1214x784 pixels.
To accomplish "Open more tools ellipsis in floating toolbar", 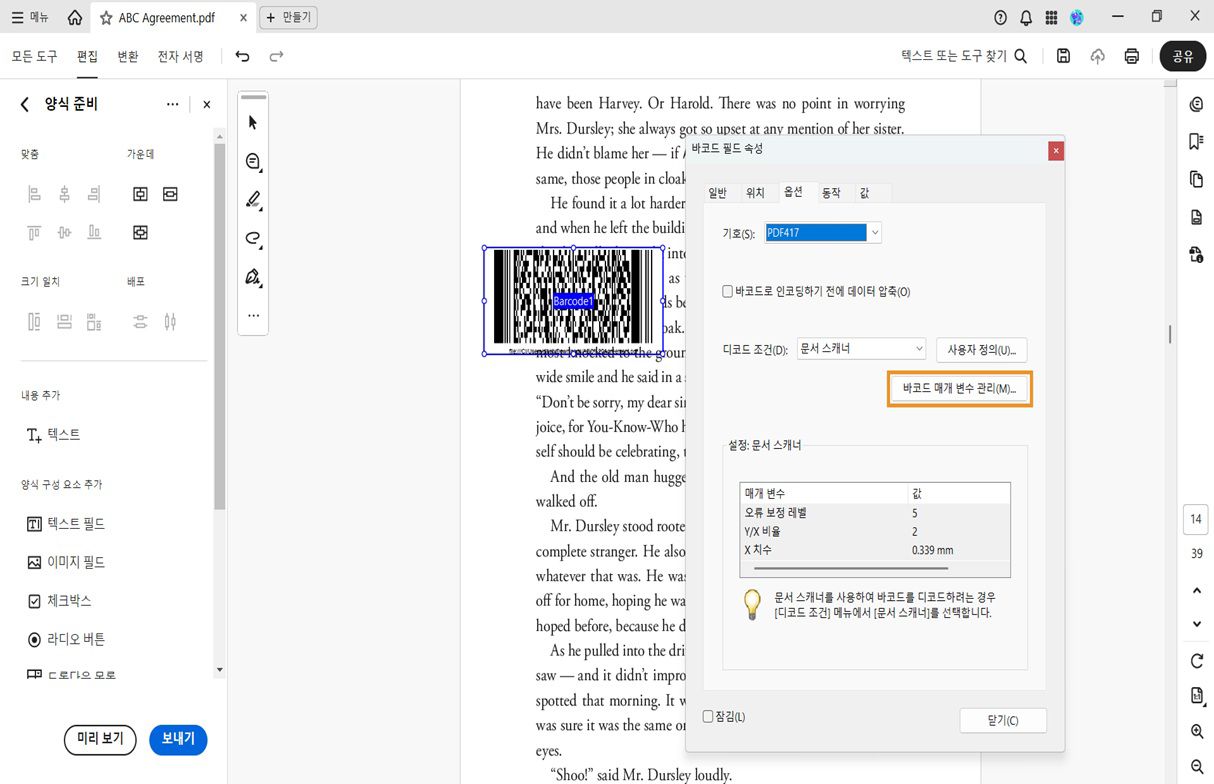I will (x=253, y=315).
